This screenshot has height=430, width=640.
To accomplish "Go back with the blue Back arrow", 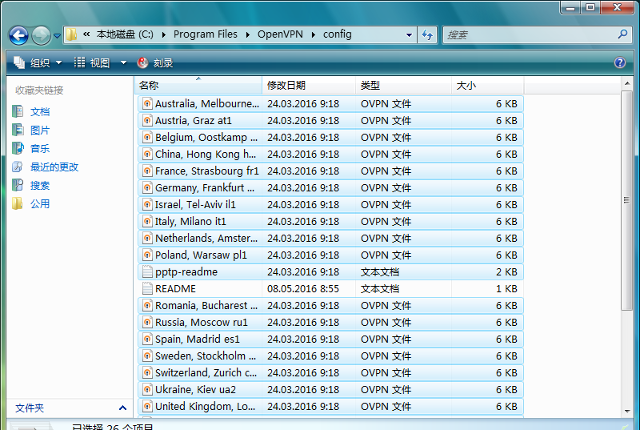I will (18, 35).
